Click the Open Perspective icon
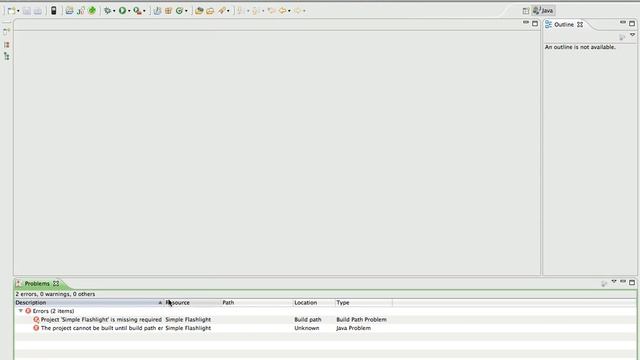 click(x=526, y=11)
